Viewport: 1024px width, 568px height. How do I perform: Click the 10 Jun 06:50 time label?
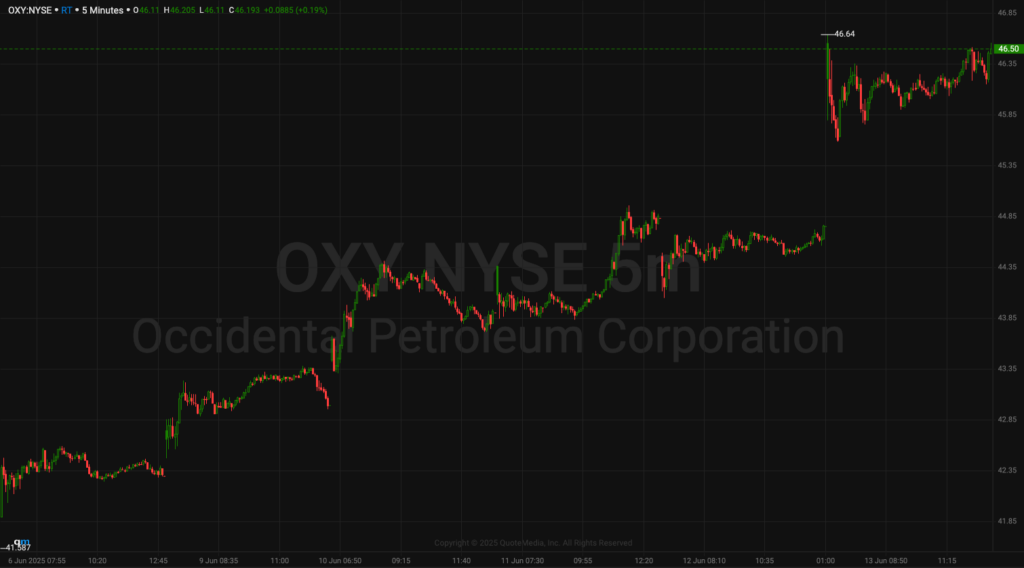click(340, 561)
